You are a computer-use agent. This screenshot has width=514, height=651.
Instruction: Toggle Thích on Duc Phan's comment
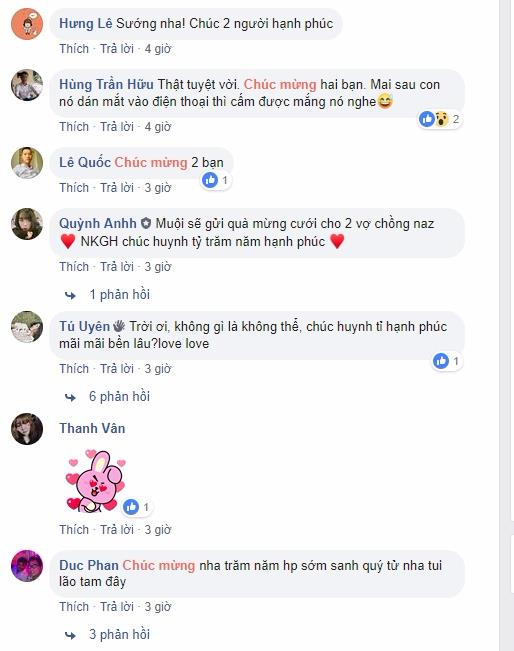pyautogui.click(x=74, y=607)
